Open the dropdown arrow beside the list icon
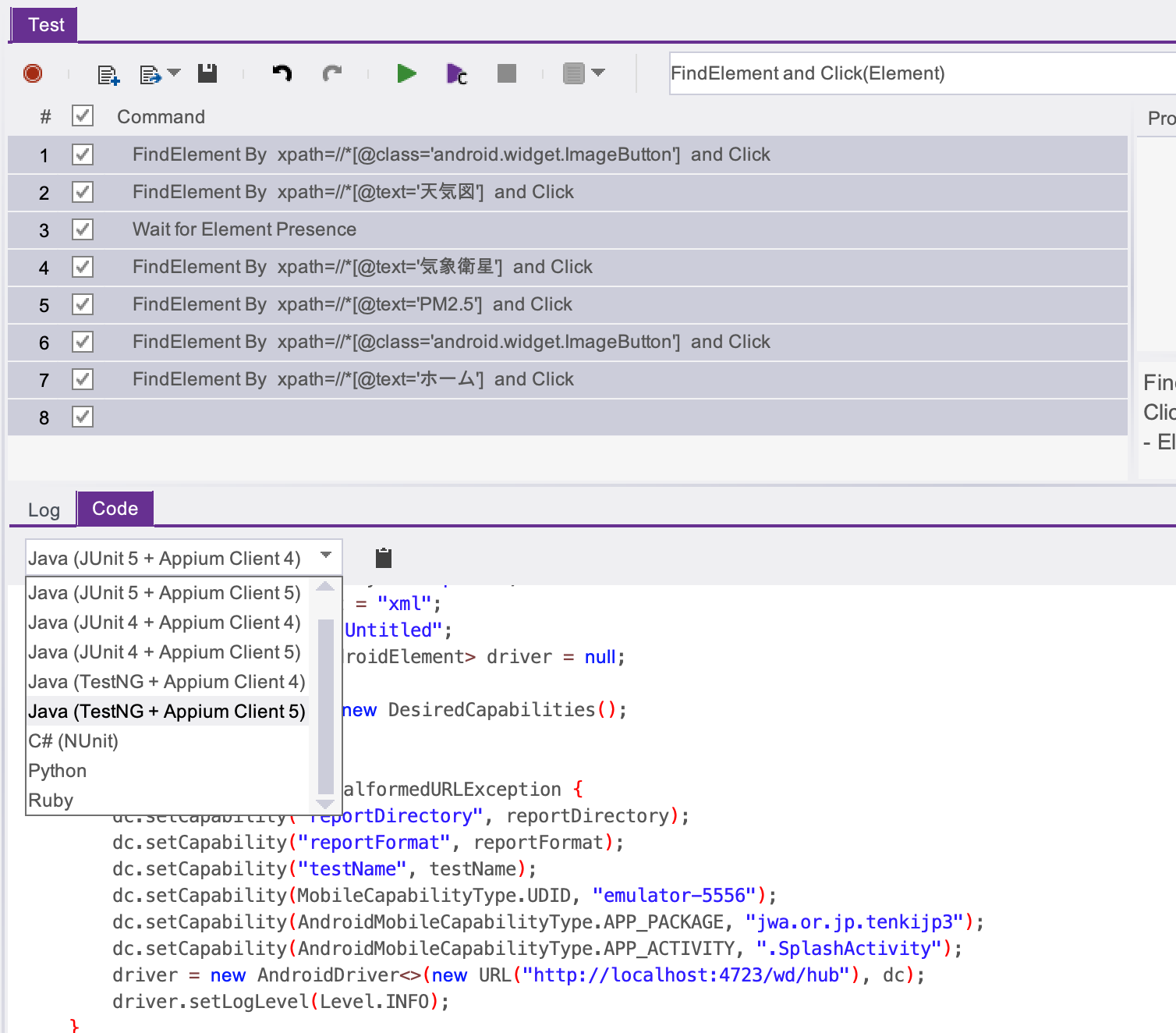Image resolution: width=1176 pixels, height=1033 pixels. [598, 73]
